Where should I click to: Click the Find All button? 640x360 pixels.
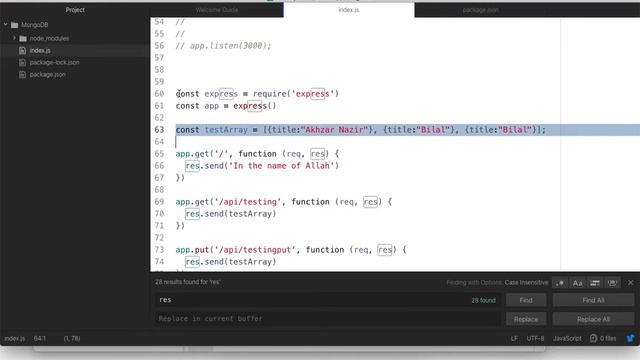pyautogui.click(x=593, y=300)
